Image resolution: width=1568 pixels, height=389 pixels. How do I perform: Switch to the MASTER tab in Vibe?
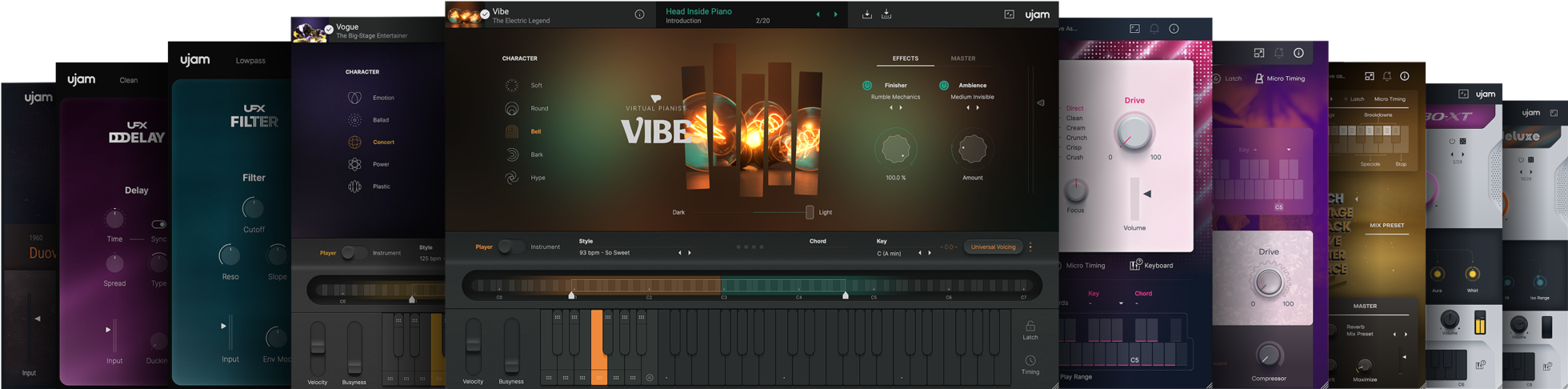point(962,58)
